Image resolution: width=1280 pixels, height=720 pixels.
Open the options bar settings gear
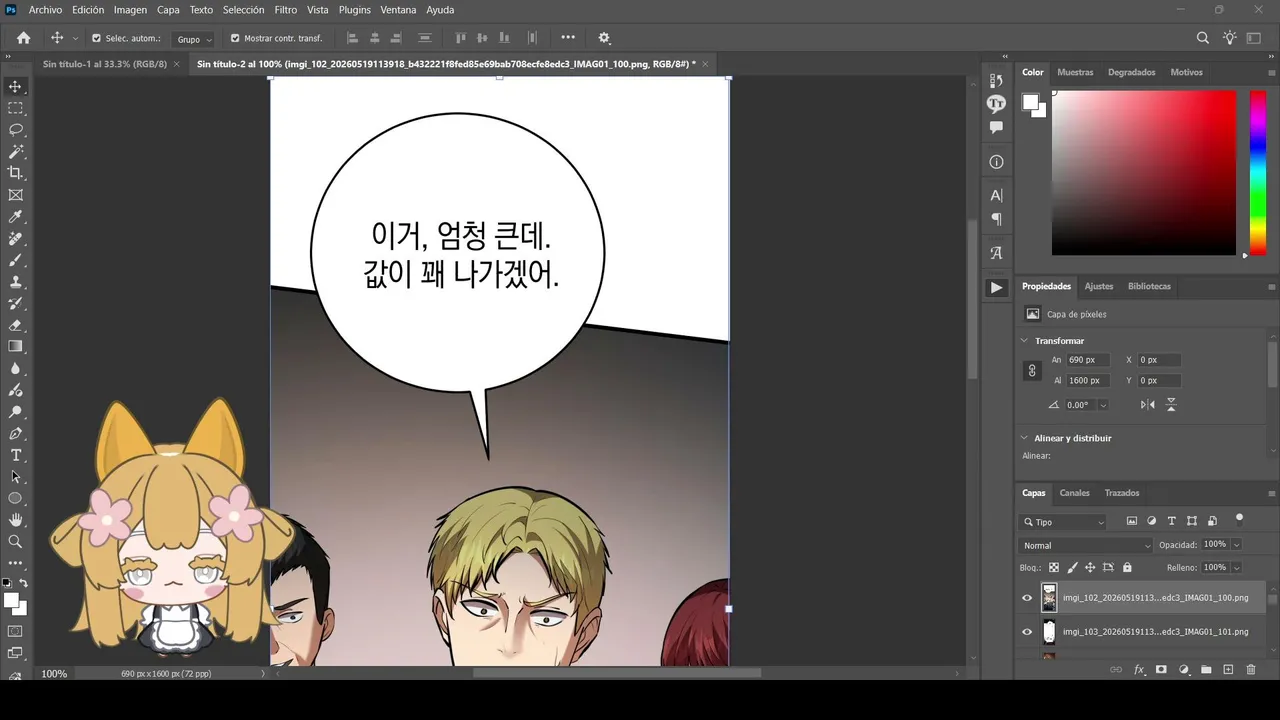click(x=604, y=38)
